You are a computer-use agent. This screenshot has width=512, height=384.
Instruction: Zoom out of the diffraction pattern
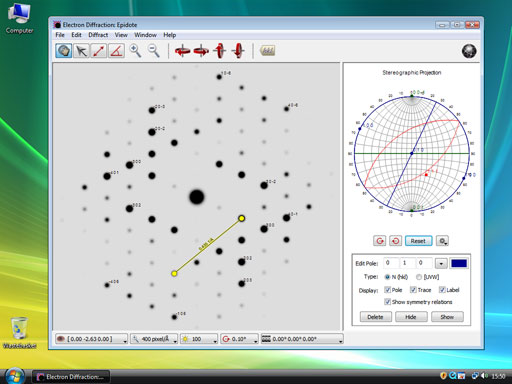(x=154, y=51)
